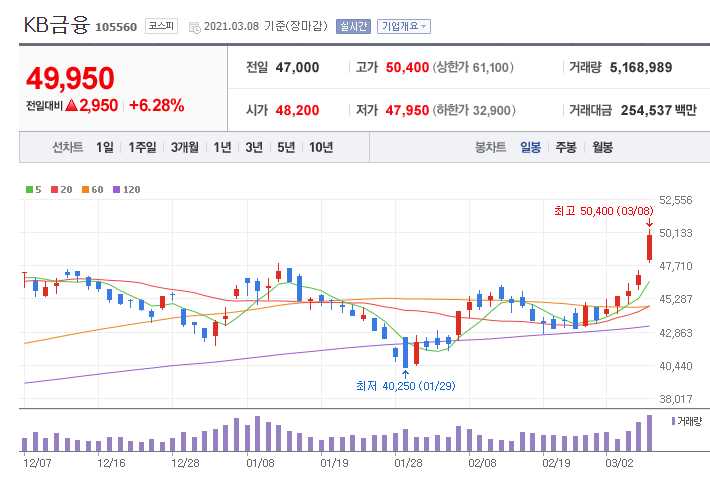
Task: Click the 저가 value 47,950
Action: click(407, 110)
